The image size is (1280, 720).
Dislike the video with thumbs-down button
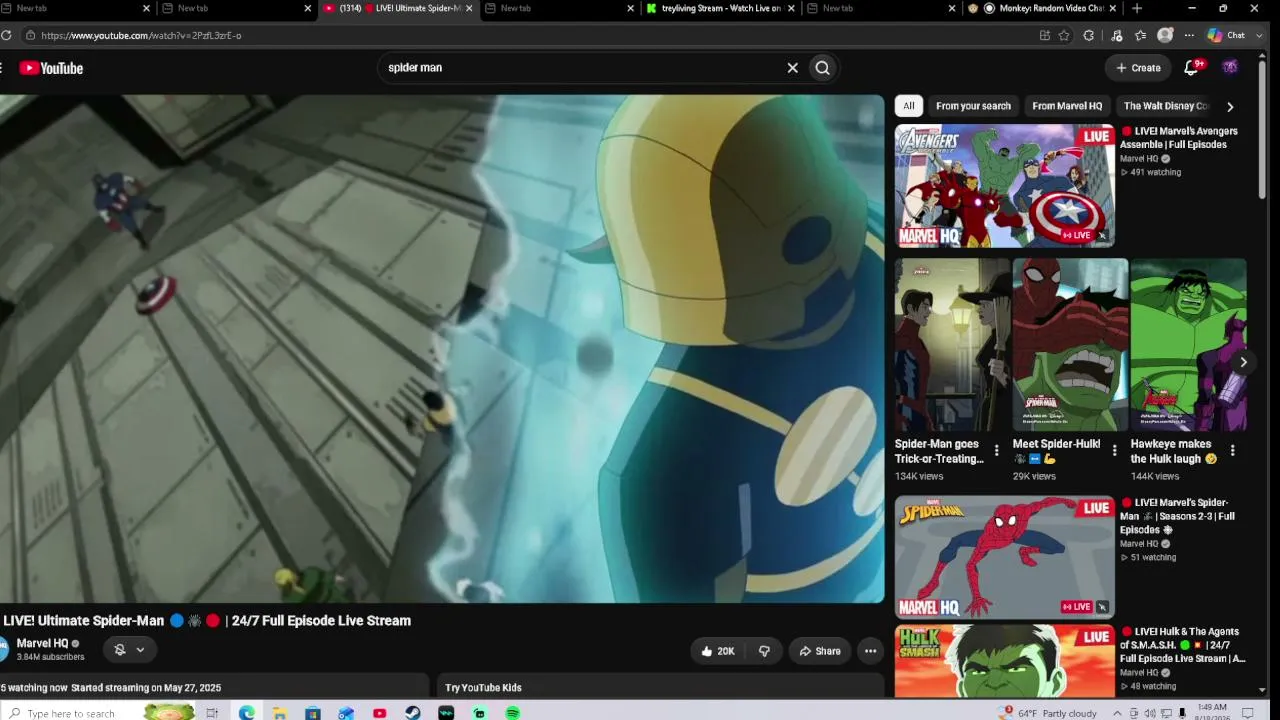764,651
